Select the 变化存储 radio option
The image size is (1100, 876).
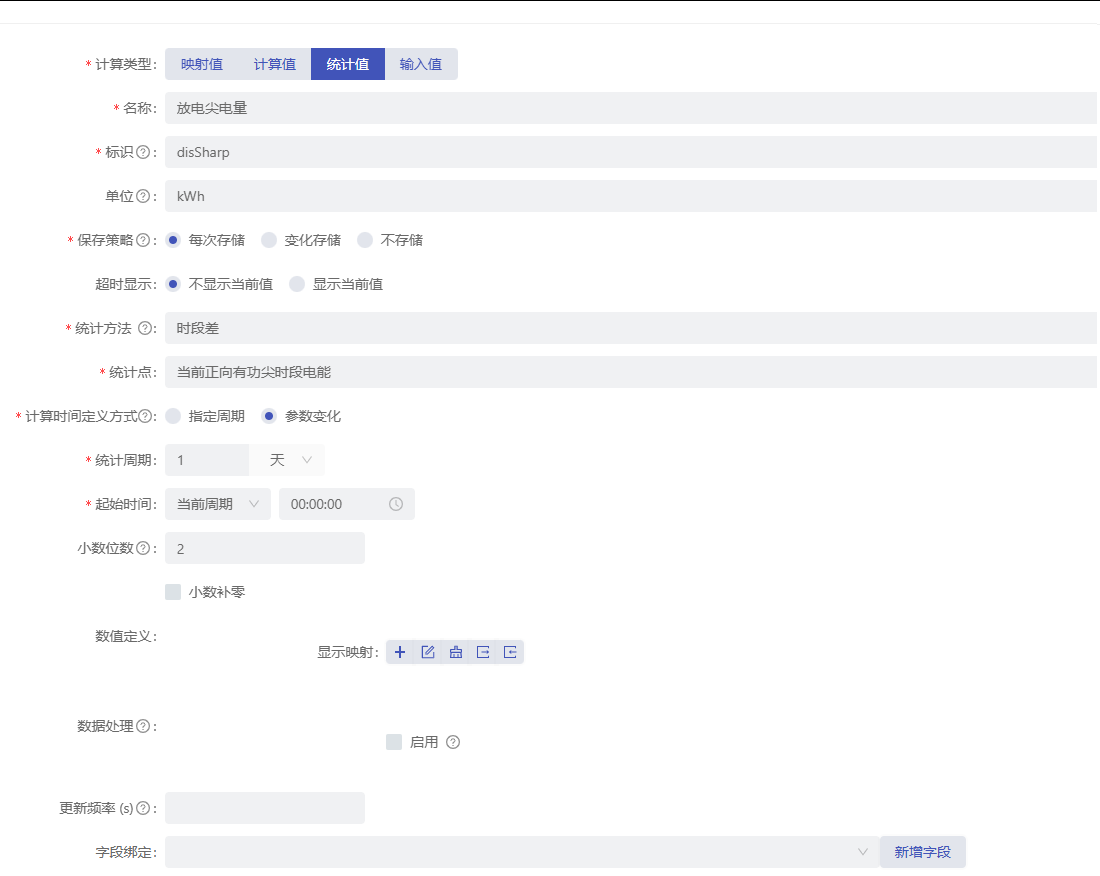pos(268,240)
